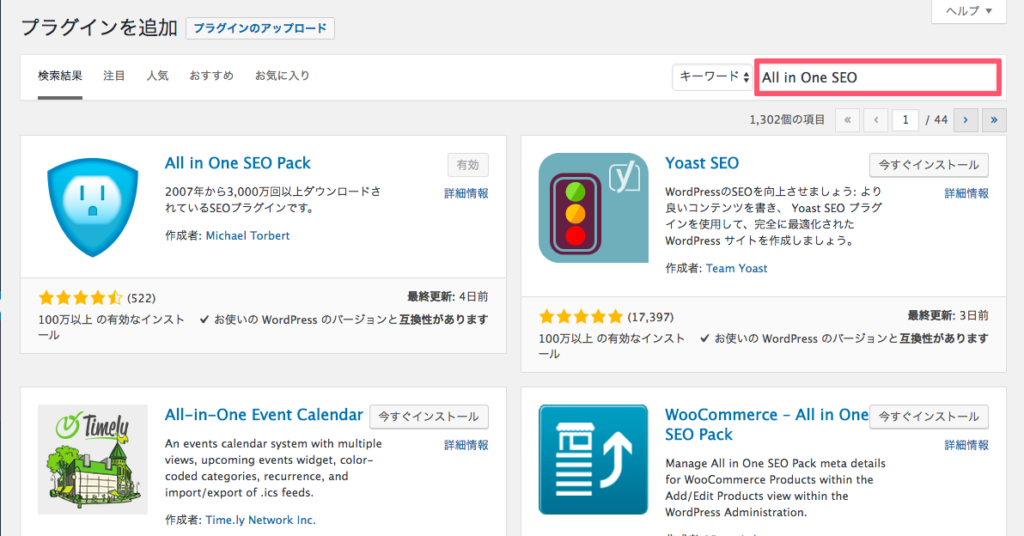Click the 有効 button for All in One SEO Pack
This screenshot has width=1024, height=536.
pos(468,165)
